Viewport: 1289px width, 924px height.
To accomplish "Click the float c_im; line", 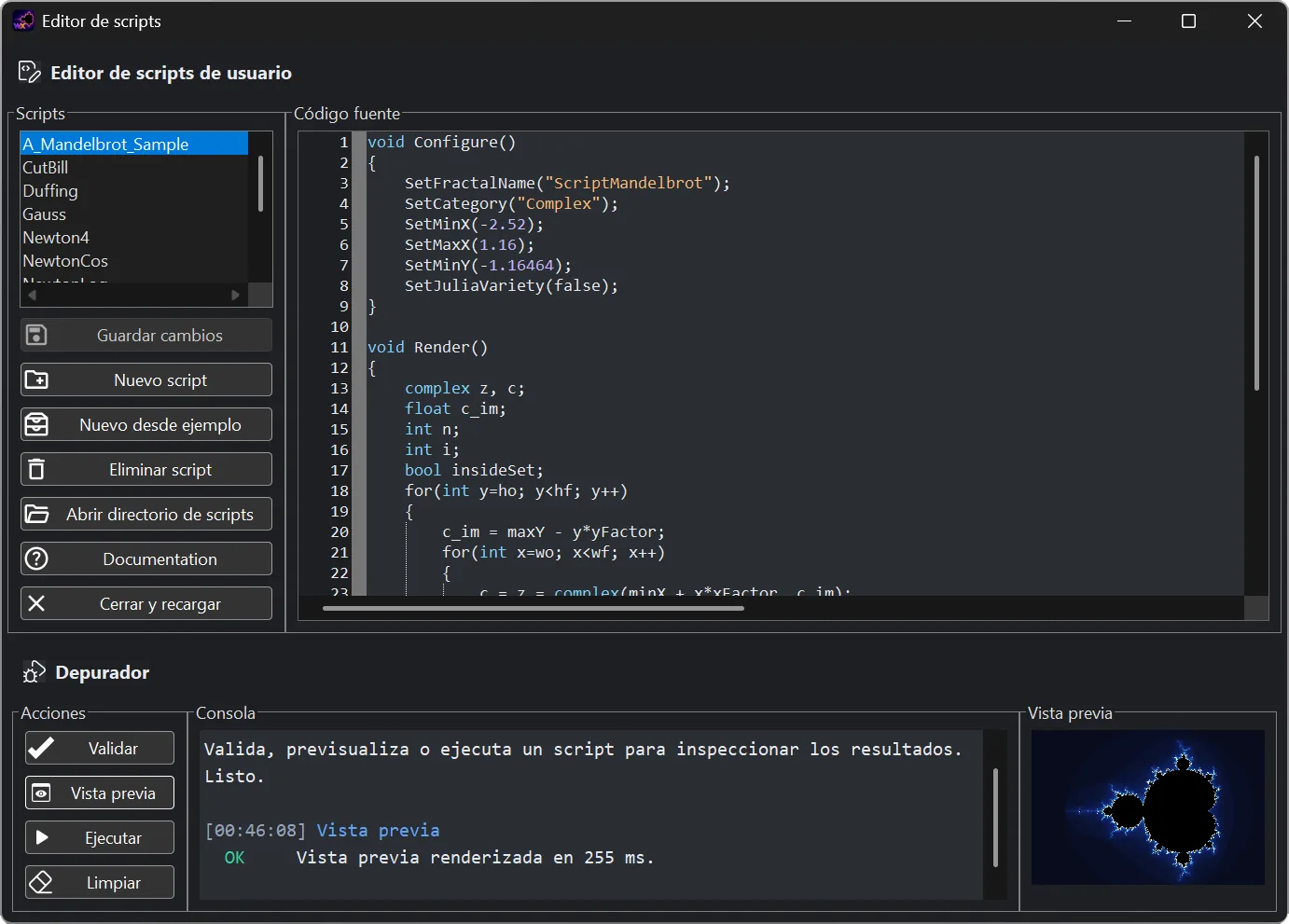I will pyautogui.click(x=455, y=408).
